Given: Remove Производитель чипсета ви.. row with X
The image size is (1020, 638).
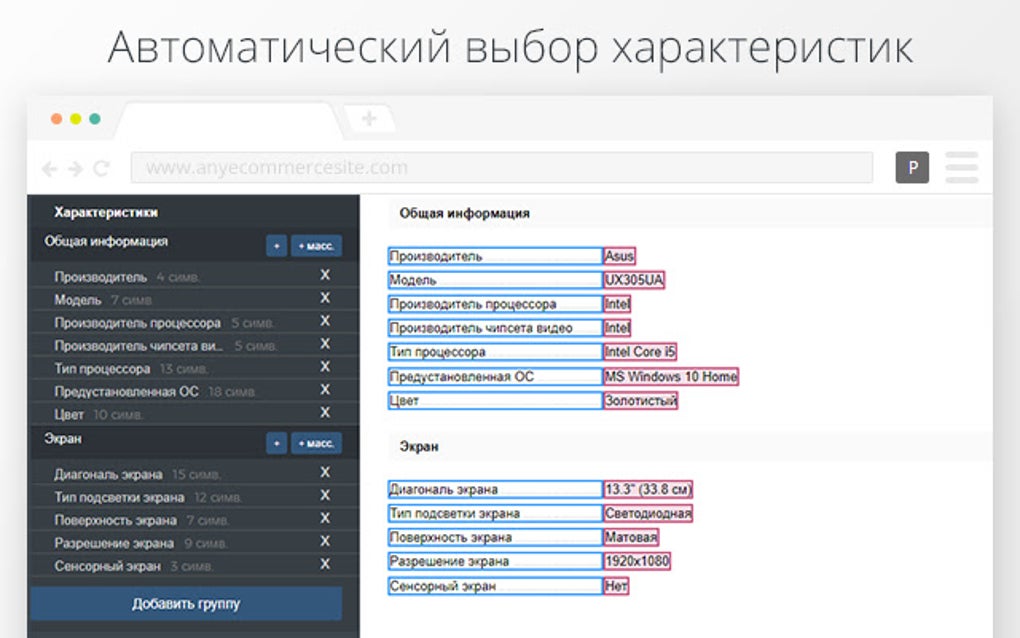Looking at the screenshot, I should [x=325, y=344].
